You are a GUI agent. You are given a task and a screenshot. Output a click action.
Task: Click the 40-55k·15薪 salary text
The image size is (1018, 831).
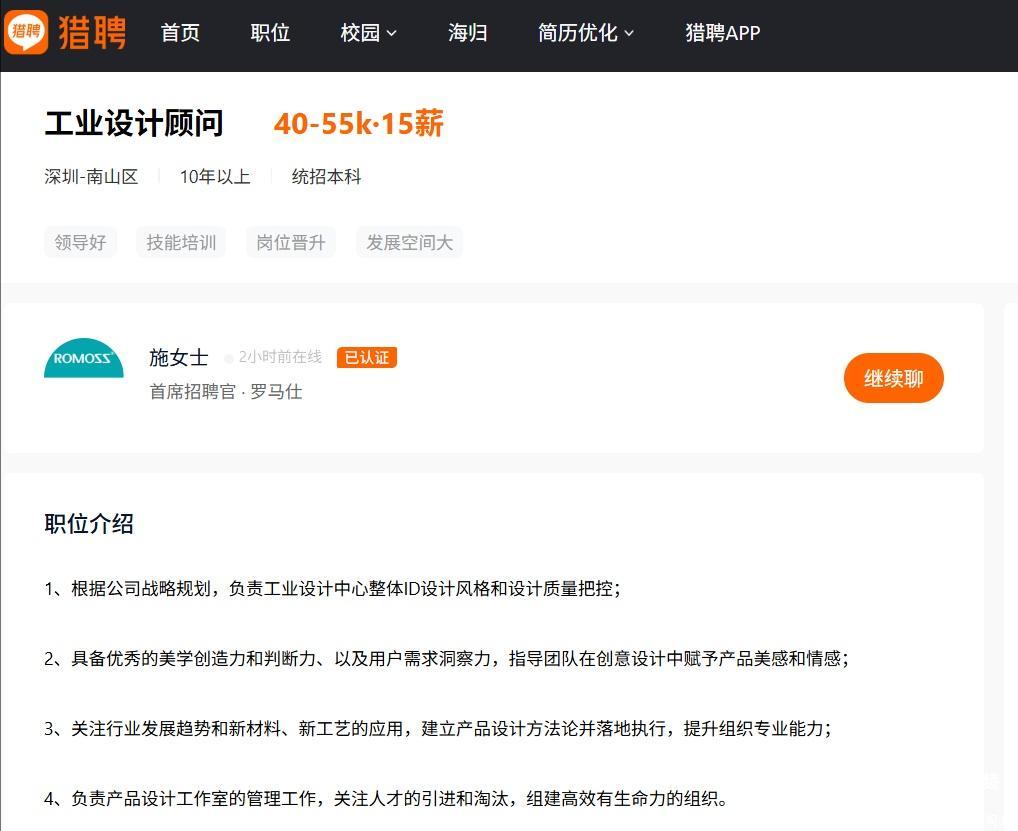tap(358, 124)
